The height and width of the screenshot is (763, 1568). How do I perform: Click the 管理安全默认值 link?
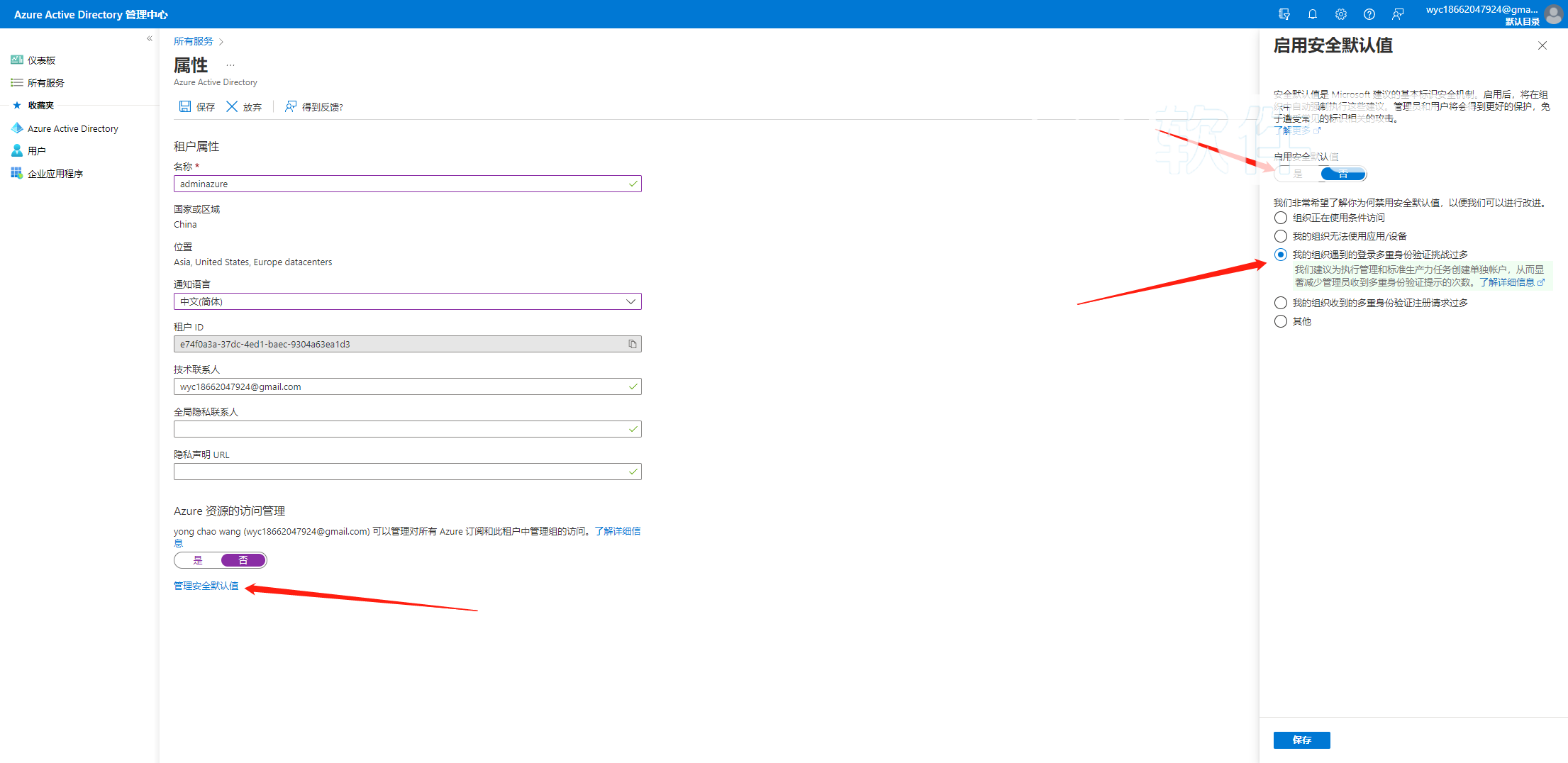206,586
